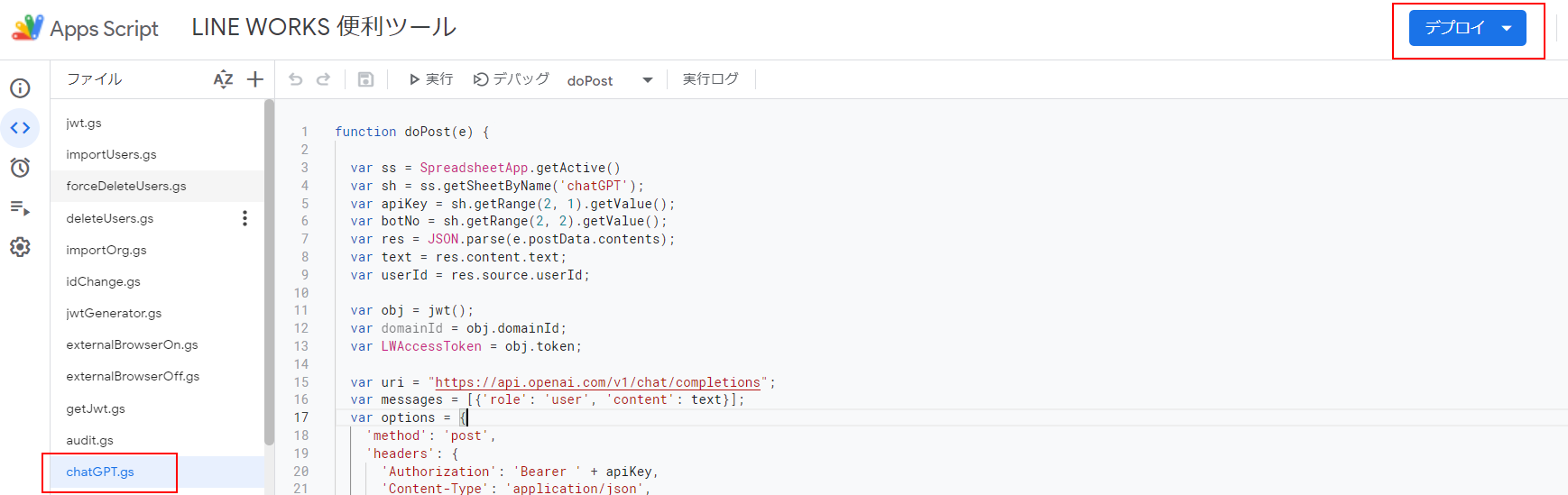
Task: Add a new file with plus icon
Action: tap(255, 79)
